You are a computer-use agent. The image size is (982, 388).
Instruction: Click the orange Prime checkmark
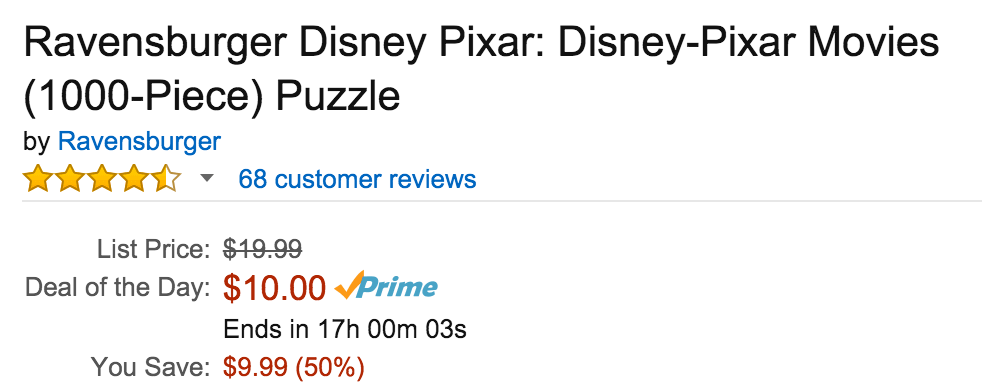coord(348,285)
